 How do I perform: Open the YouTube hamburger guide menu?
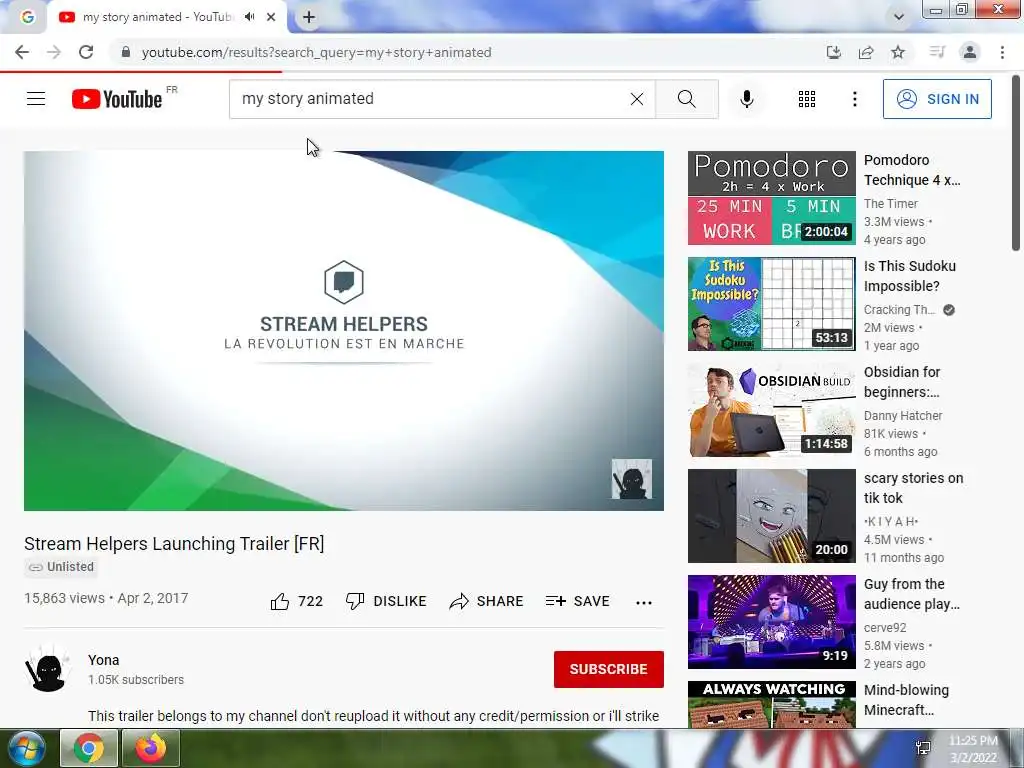click(x=36, y=99)
